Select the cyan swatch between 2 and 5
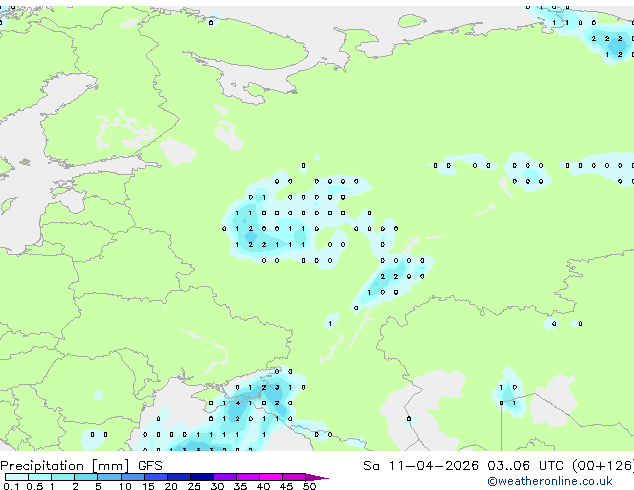634x490 pixels. tap(86, 477)
